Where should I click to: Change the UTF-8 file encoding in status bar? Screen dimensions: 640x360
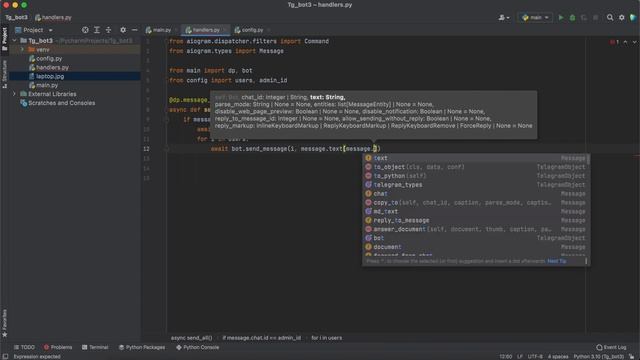535,356
